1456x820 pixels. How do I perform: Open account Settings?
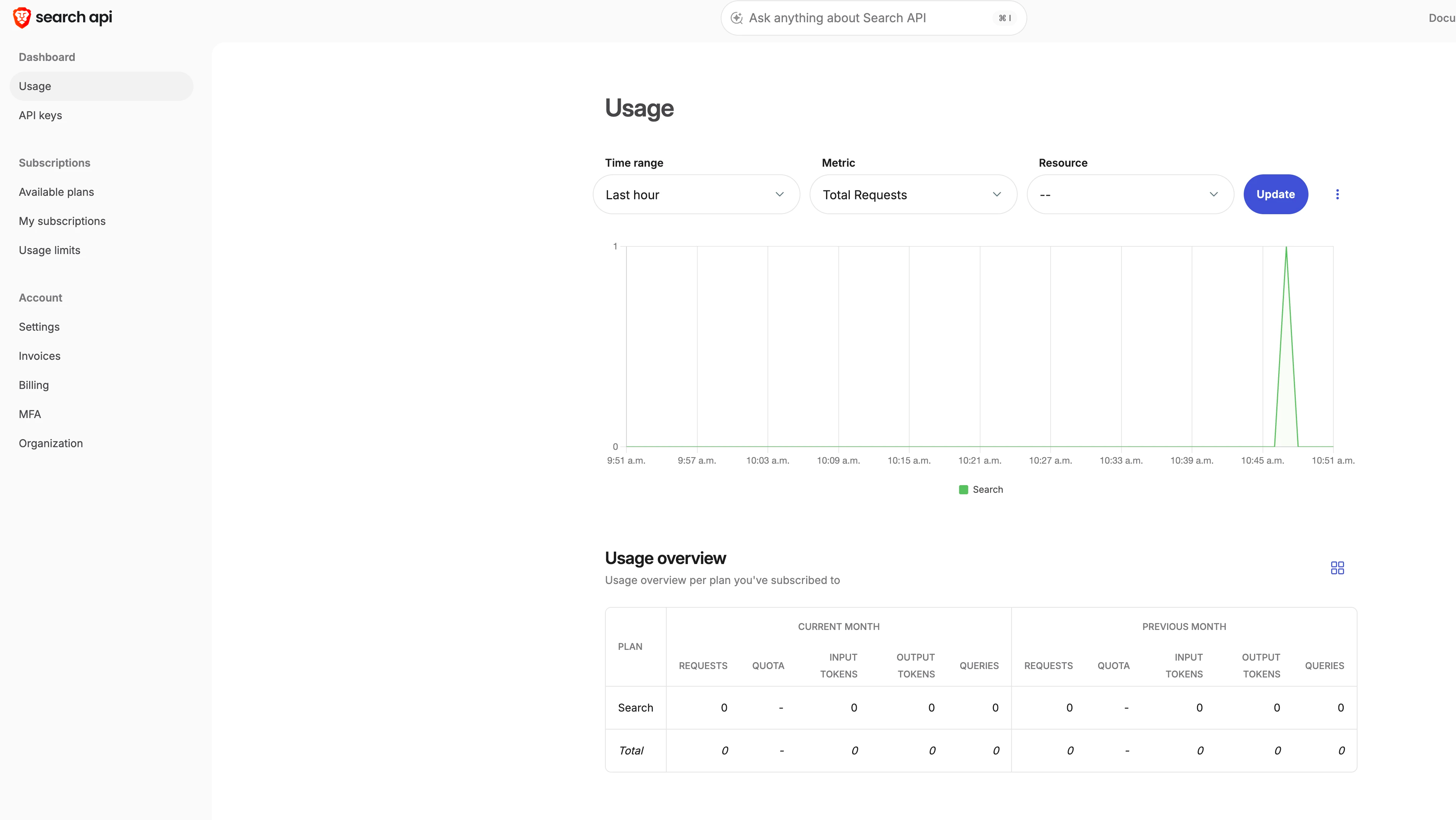coord(38,326)
